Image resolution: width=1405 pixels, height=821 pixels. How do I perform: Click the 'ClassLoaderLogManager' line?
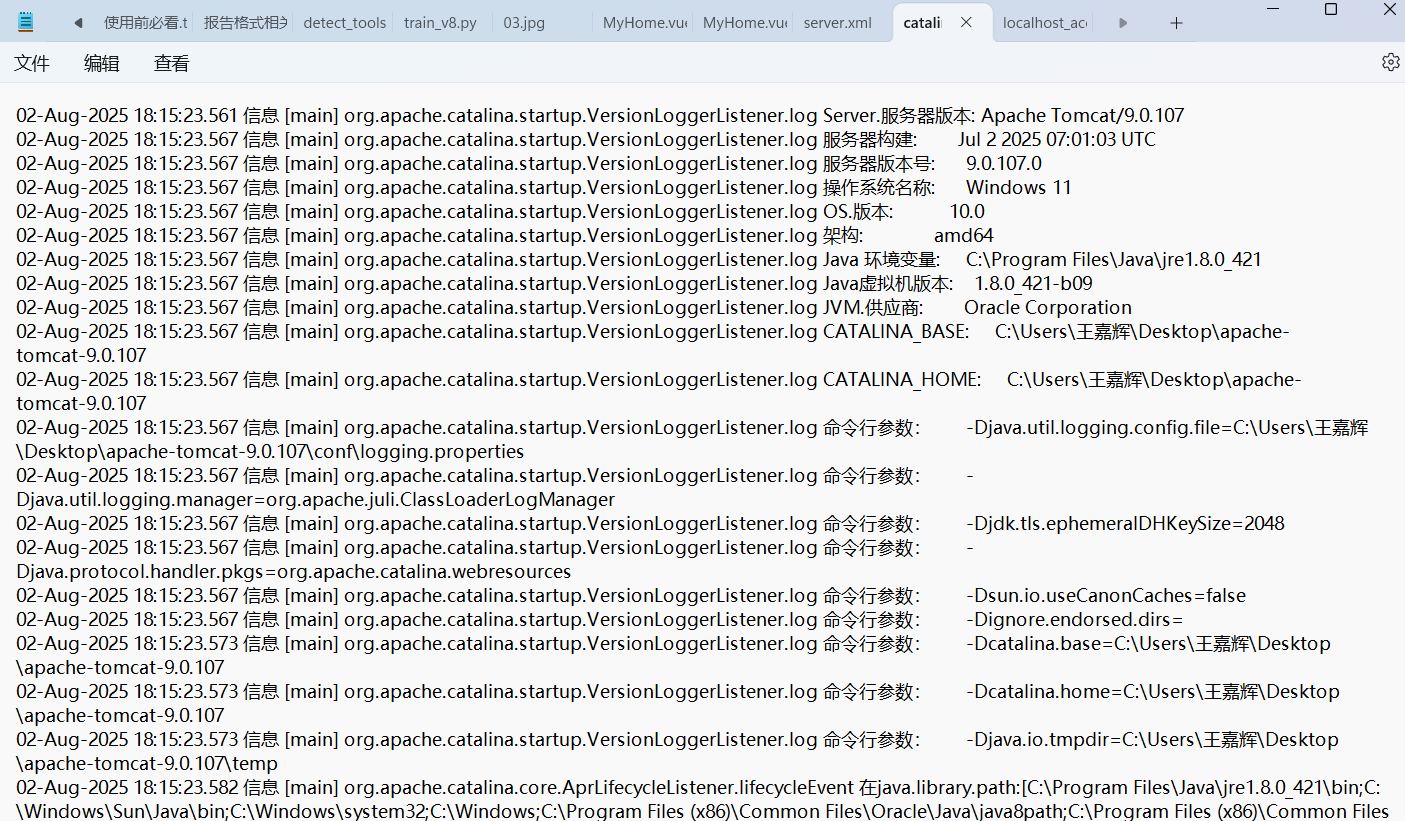click(x=316, y=499)
